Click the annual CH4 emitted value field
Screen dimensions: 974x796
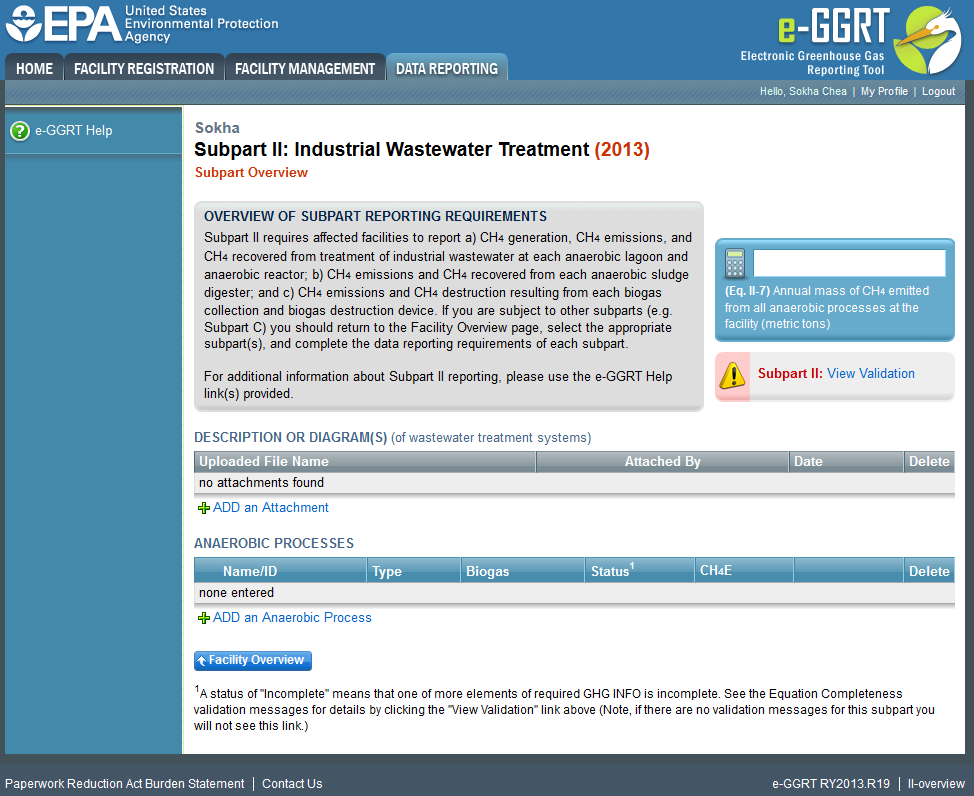(x=849, y=263)
